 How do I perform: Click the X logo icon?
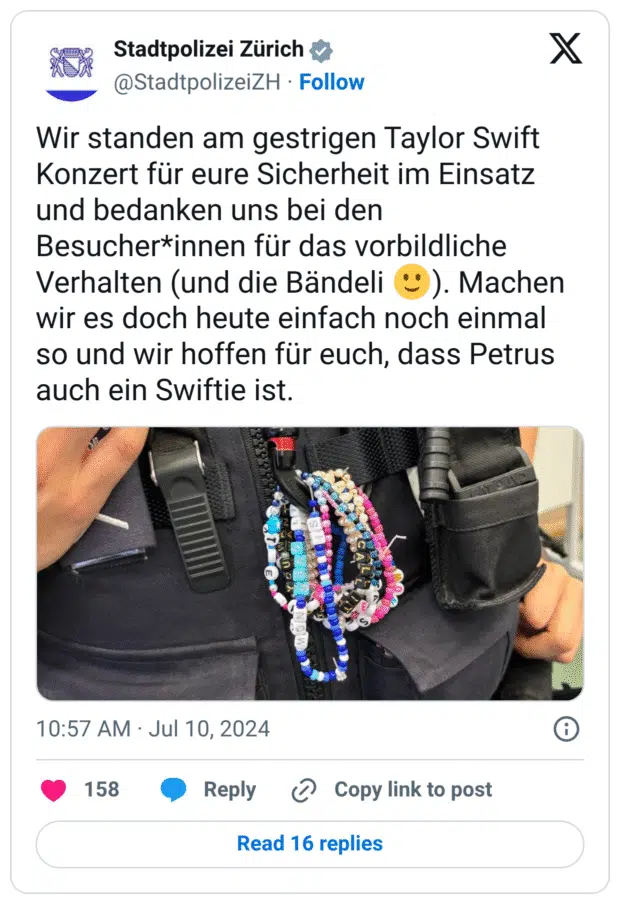(565, 48)
